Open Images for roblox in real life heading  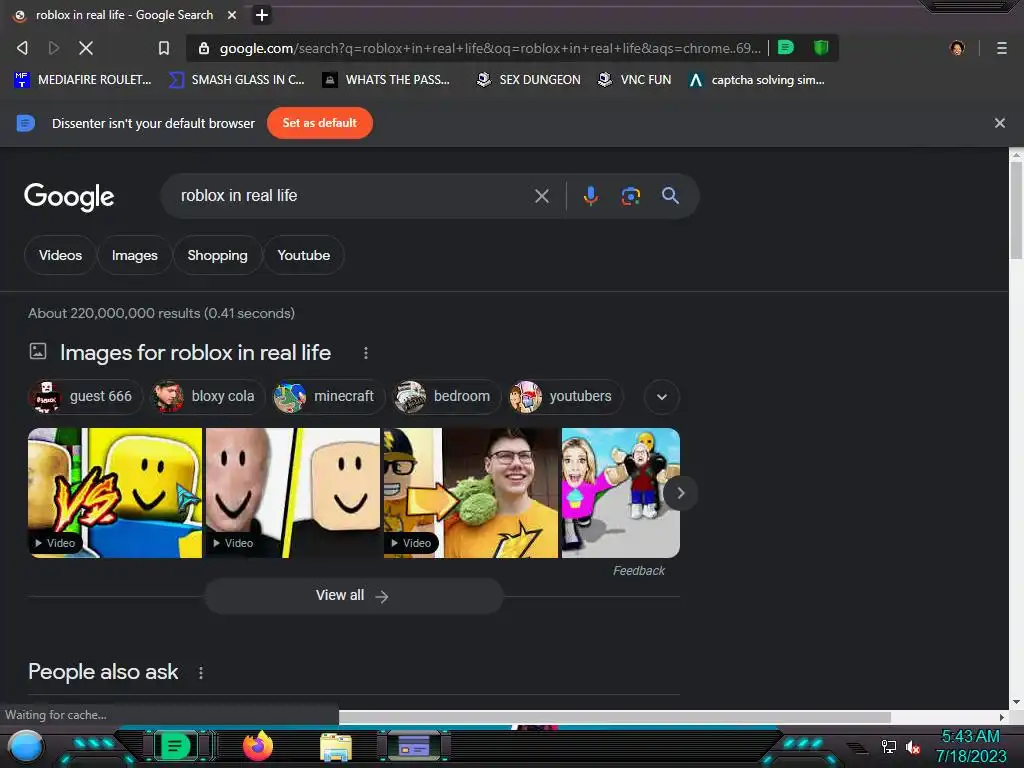(x=195, y=353)
